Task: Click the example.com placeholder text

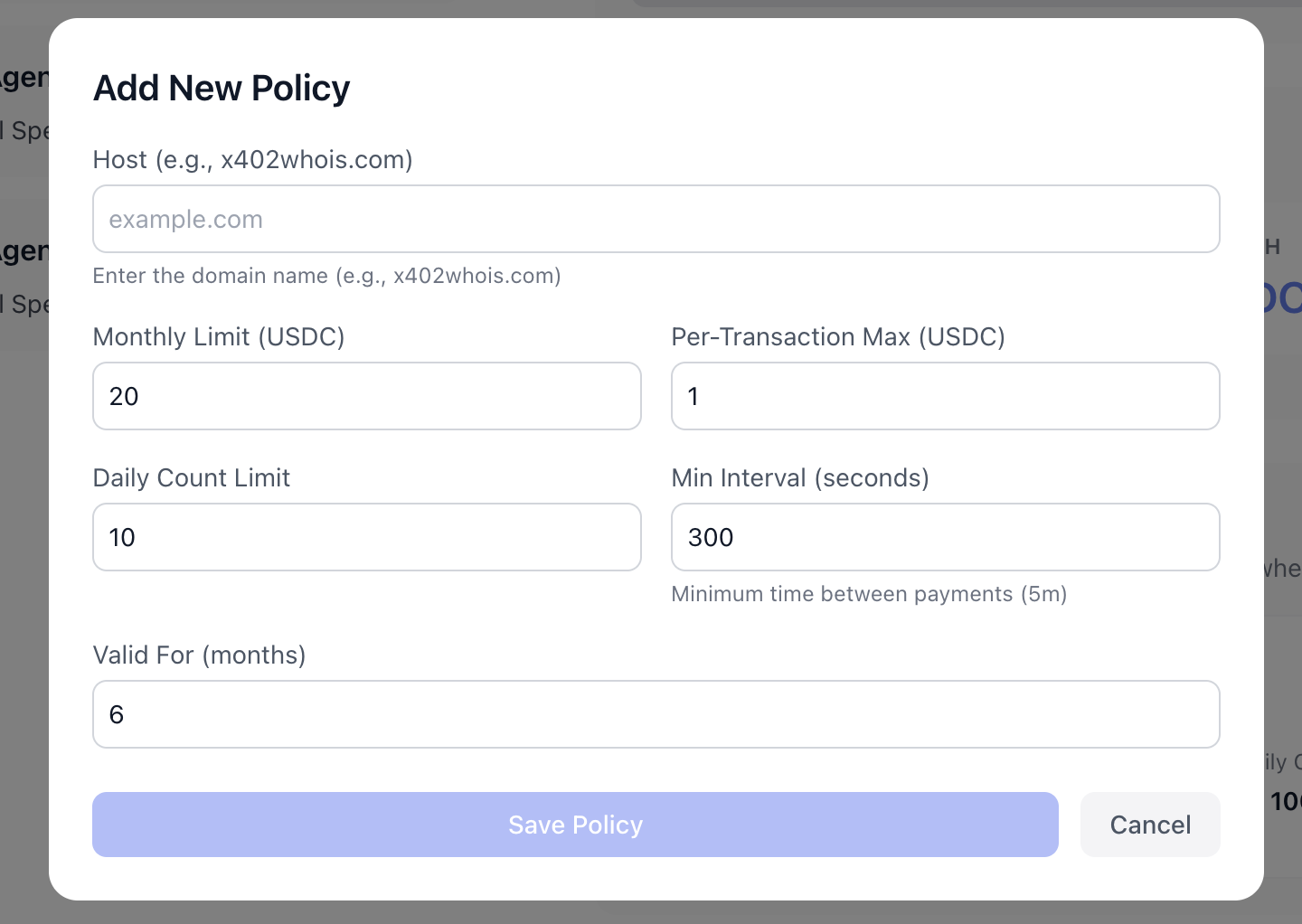Action: click(185, 219)
